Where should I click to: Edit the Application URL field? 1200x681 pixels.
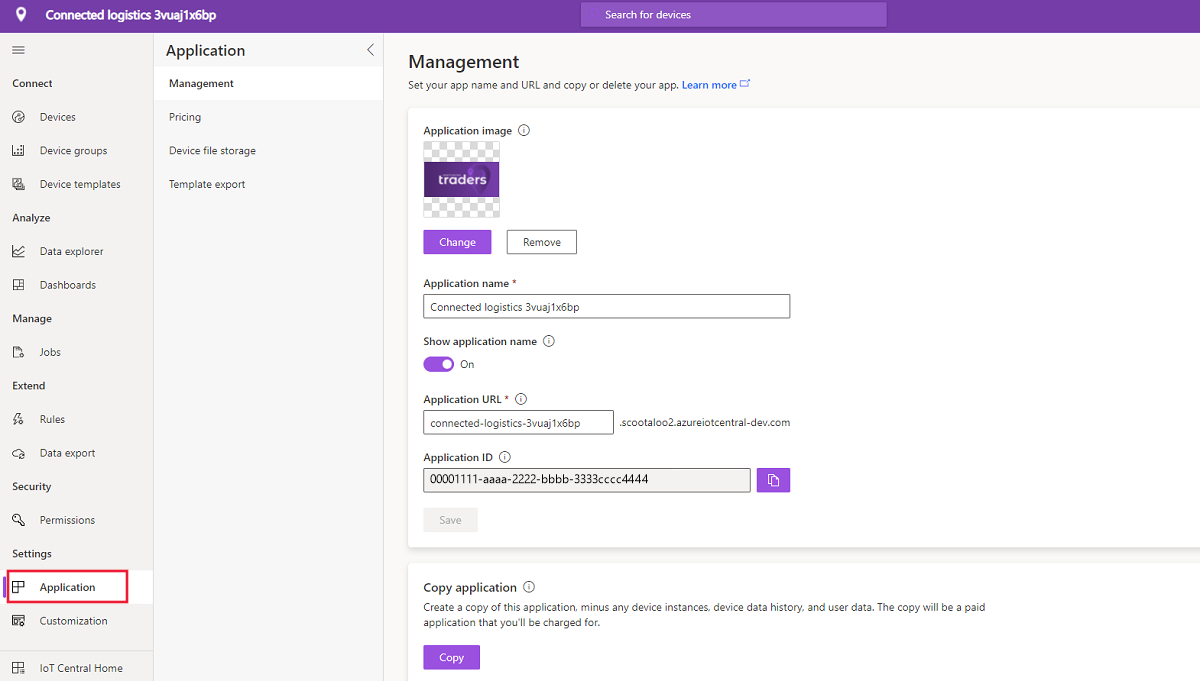tap(518, 423)
